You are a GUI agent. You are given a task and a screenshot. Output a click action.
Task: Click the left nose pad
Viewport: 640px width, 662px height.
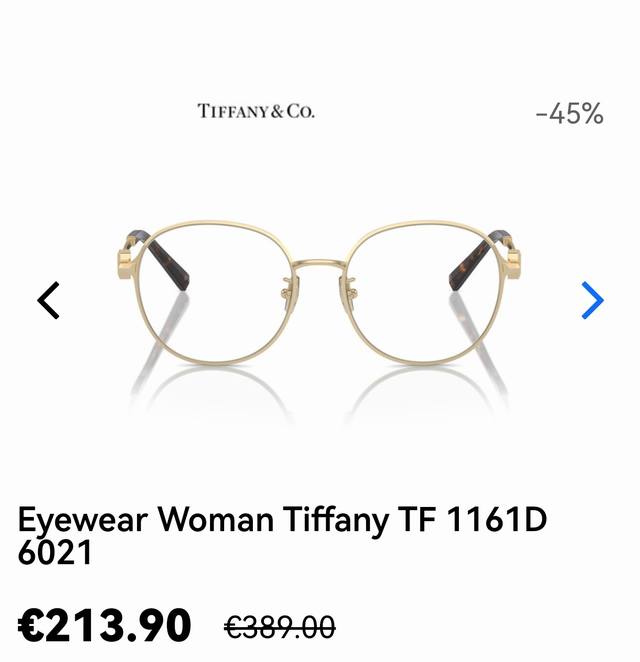(x=288, y=288)
